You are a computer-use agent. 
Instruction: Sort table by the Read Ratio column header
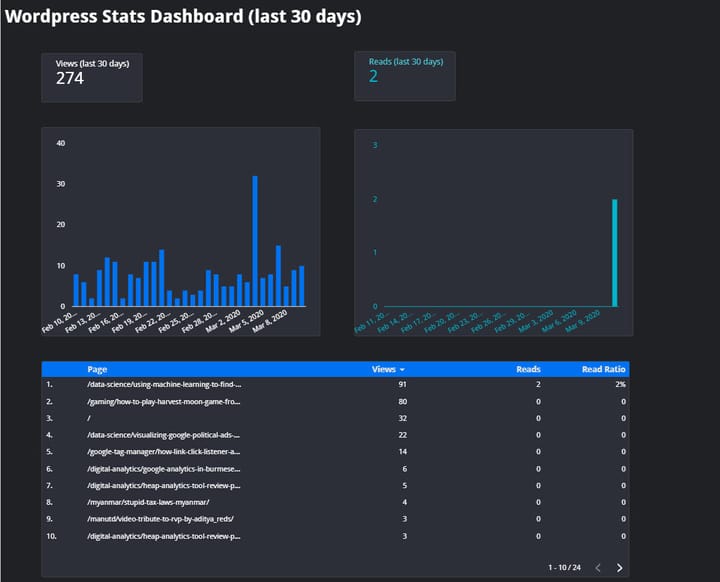[x=603, y=369]
